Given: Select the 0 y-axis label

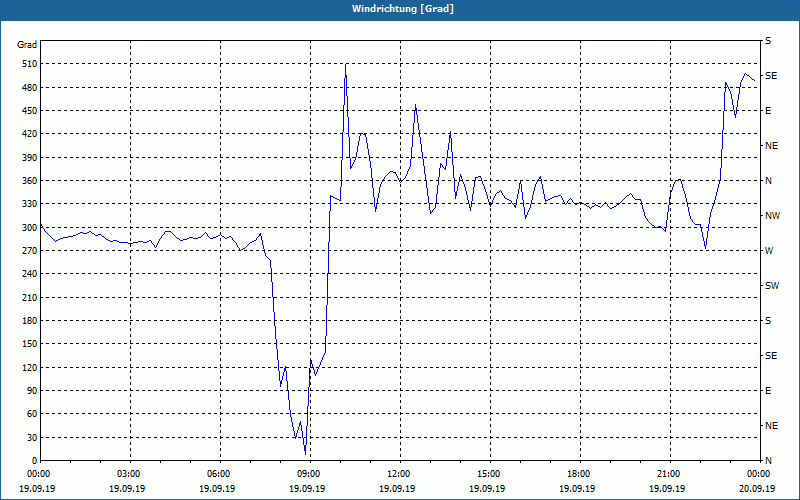Looking at the screenshot, I should pyautogui.click(x=35, y=461).
